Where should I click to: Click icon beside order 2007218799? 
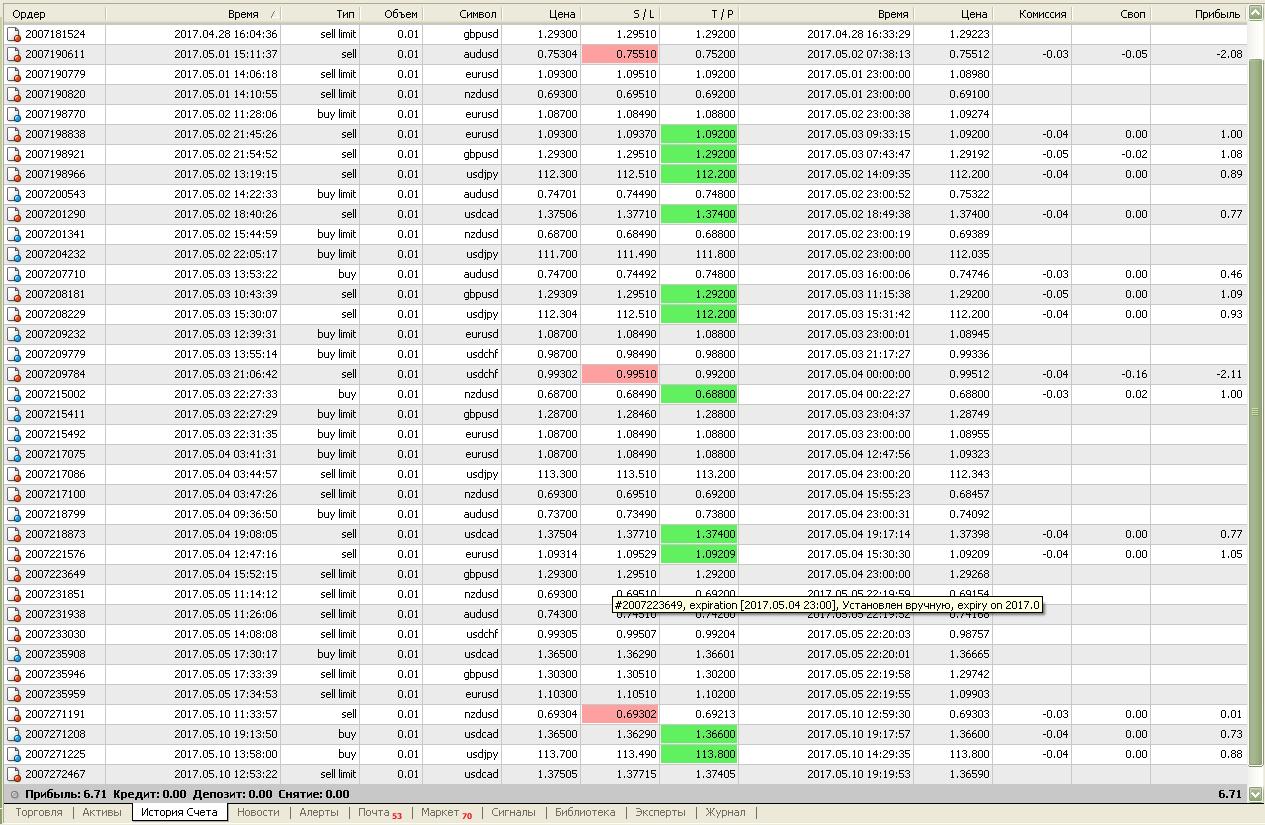(x=14, y=514)
